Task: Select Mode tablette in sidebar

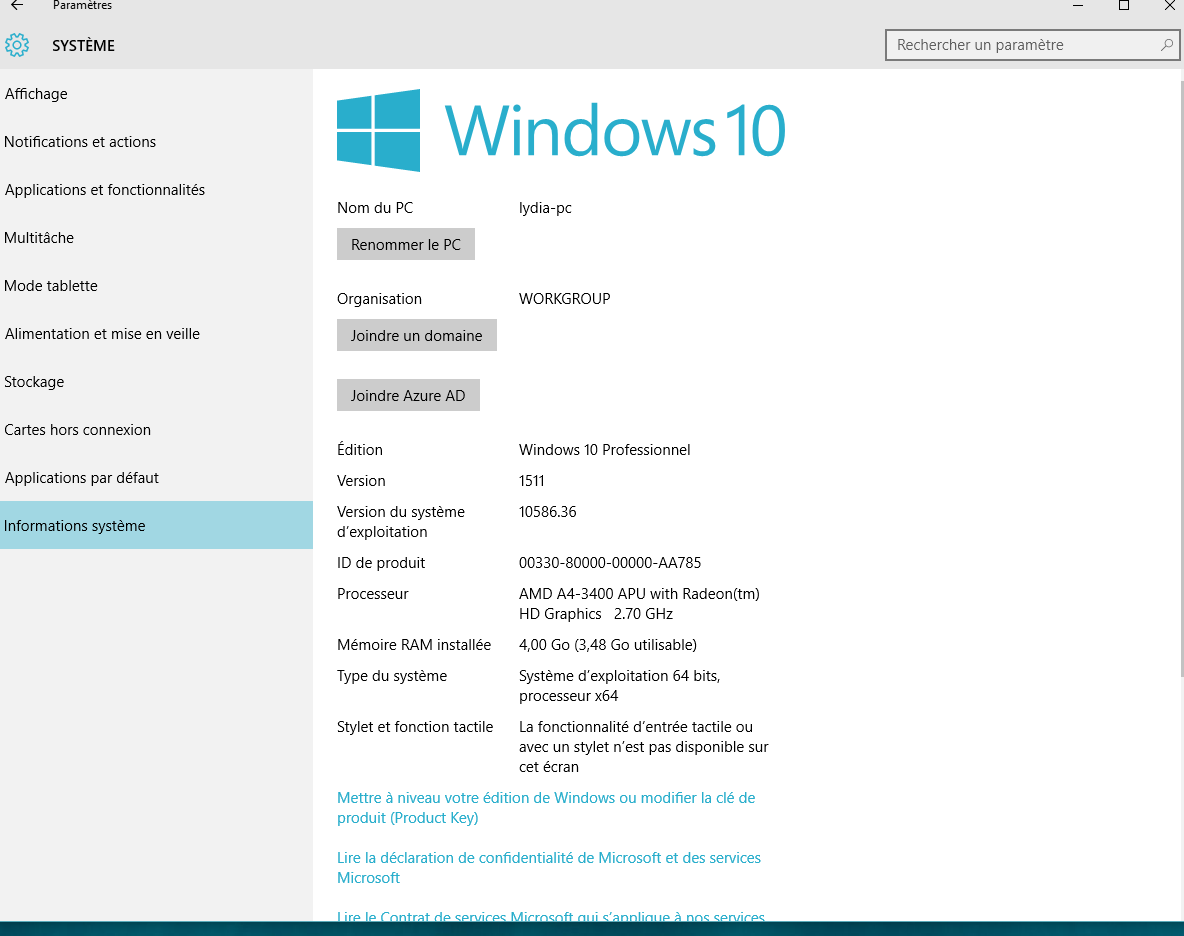Action: [51, 286]
